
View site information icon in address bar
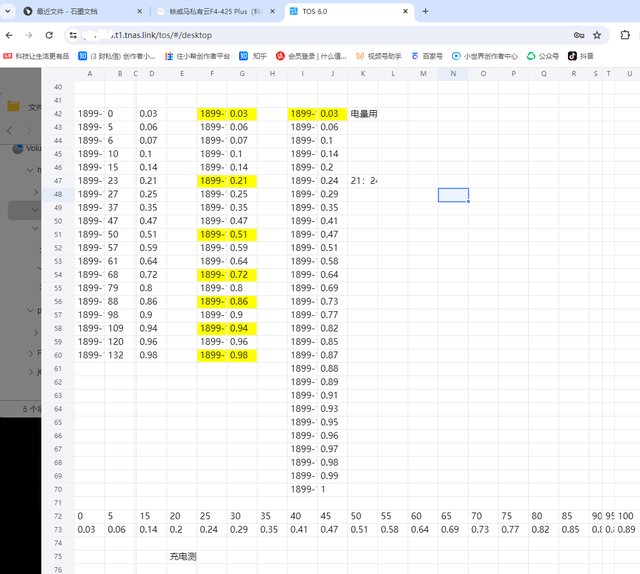click(73, 35)
